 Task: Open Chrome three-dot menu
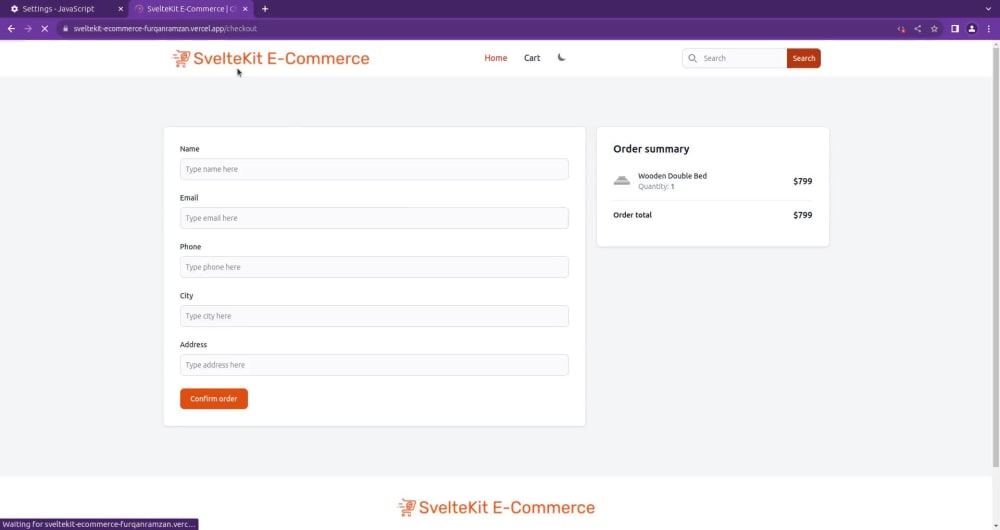[989, 29]
